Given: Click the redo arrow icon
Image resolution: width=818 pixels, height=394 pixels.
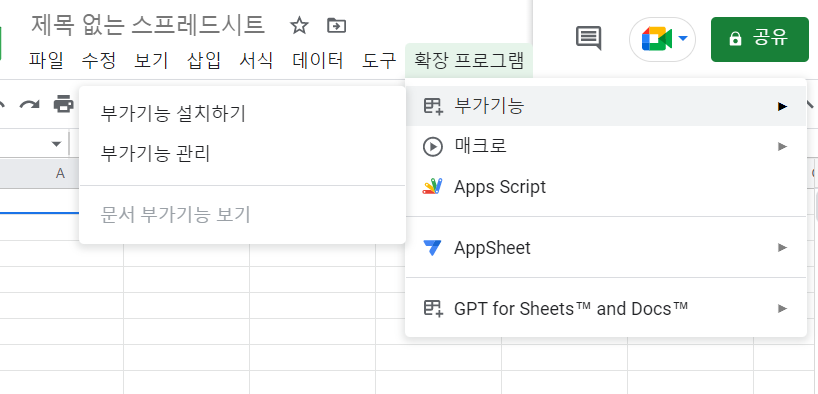Looking at the screenshot, I should point(29,104).
